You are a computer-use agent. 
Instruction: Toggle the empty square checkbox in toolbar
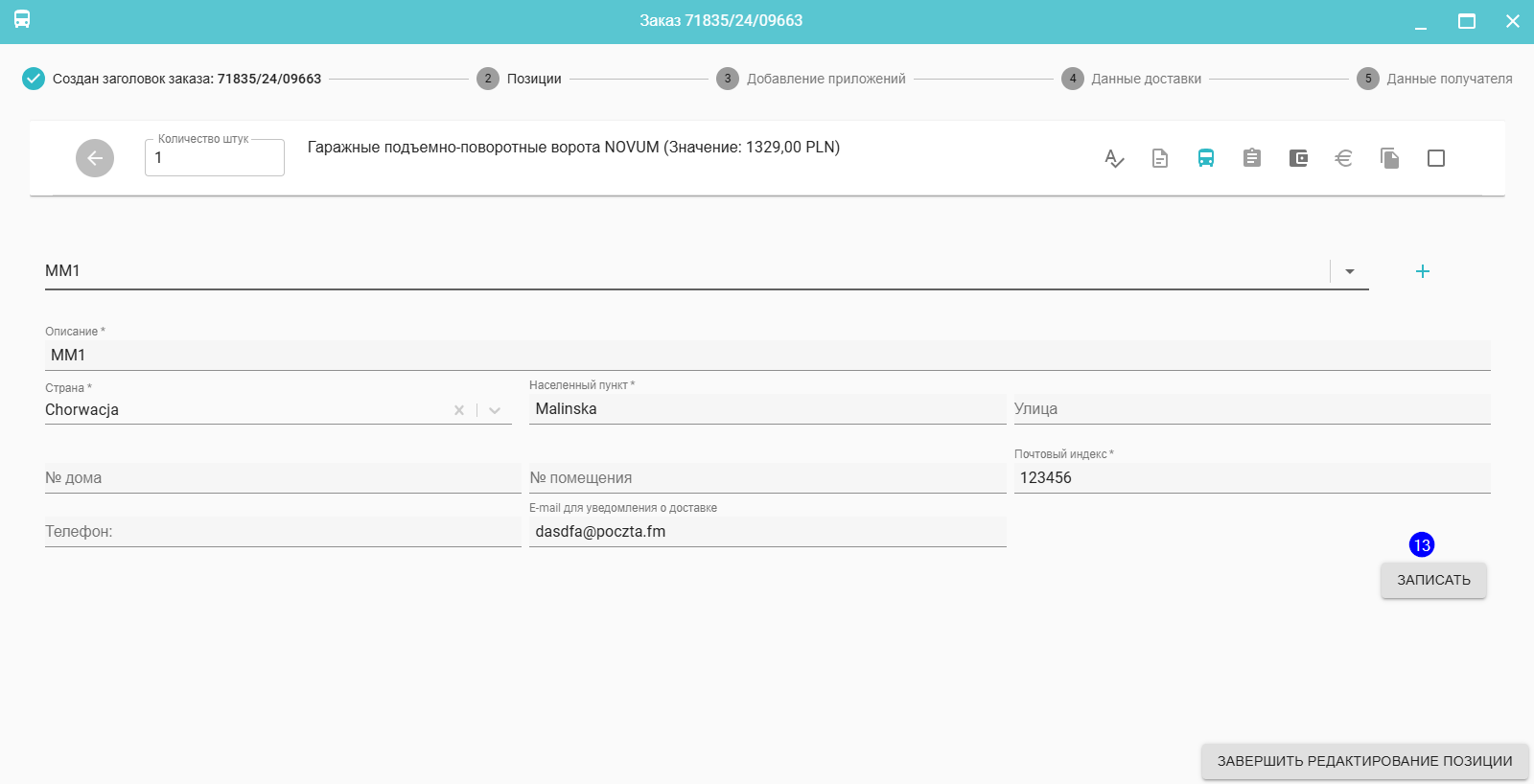[x=1435, y=158]
